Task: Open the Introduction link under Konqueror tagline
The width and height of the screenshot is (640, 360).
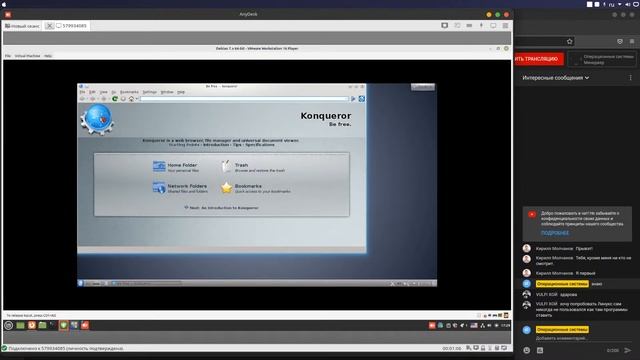Action: point(216,145)
